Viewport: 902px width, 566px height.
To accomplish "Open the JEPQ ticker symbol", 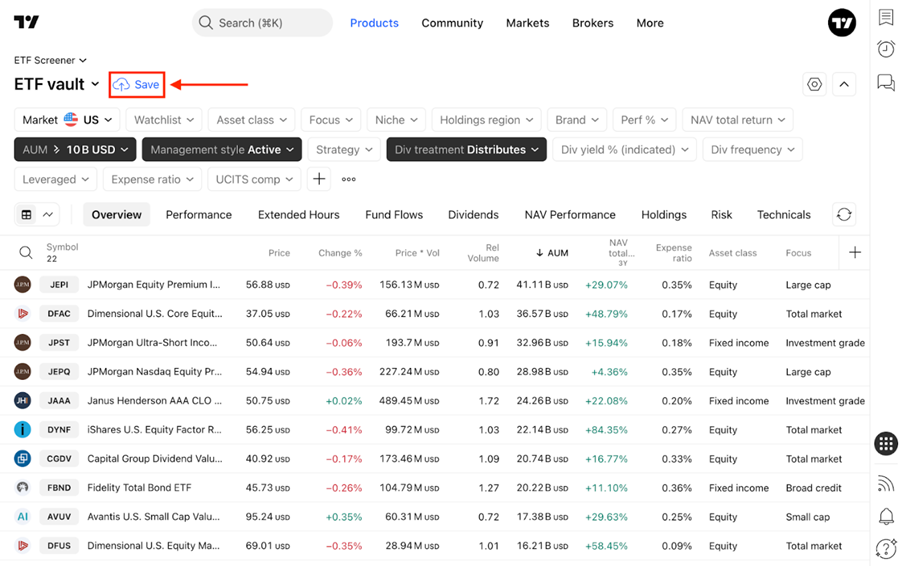I will tap(59, 372).
